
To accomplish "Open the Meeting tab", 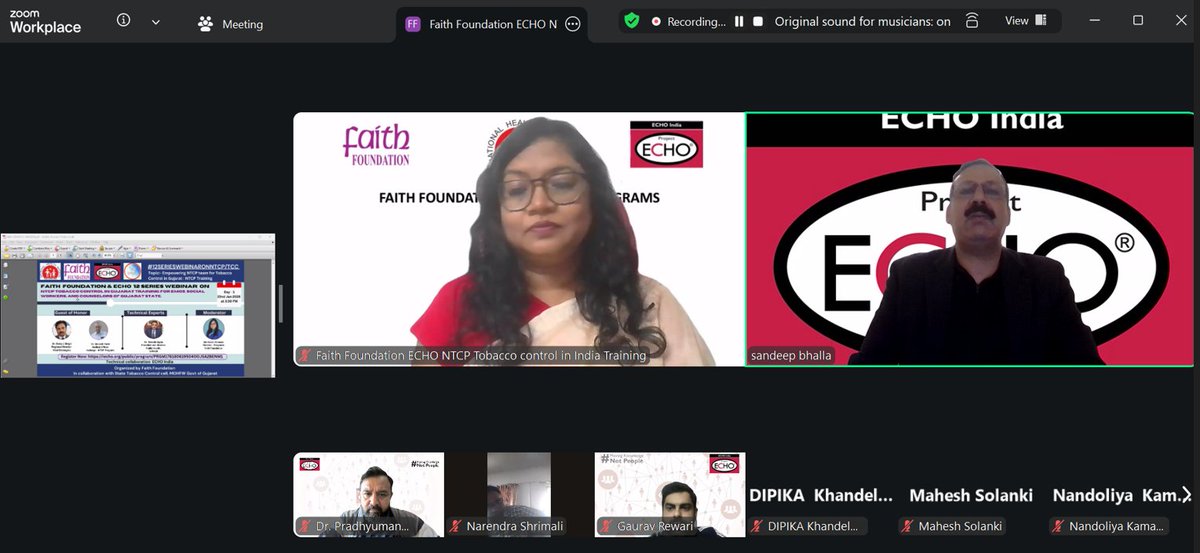I will point(231,24).
